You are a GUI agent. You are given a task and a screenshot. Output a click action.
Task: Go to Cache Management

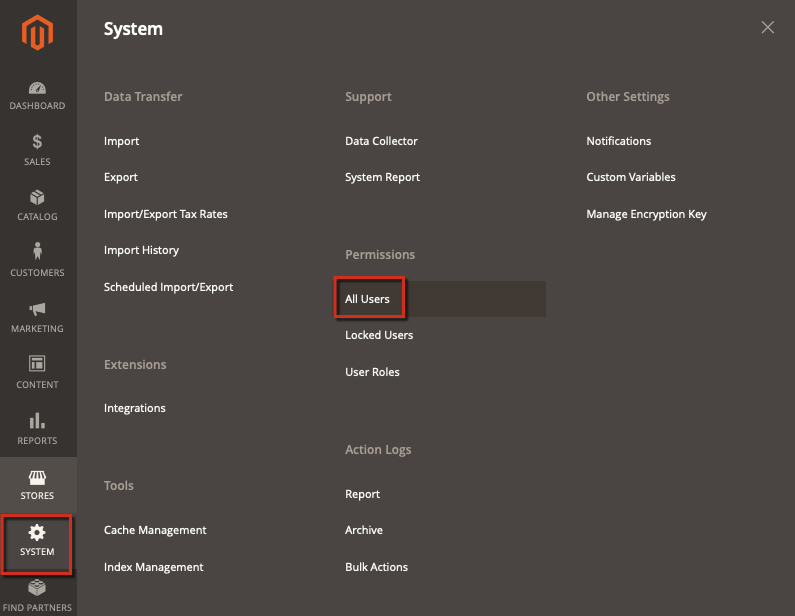[155, 530]
